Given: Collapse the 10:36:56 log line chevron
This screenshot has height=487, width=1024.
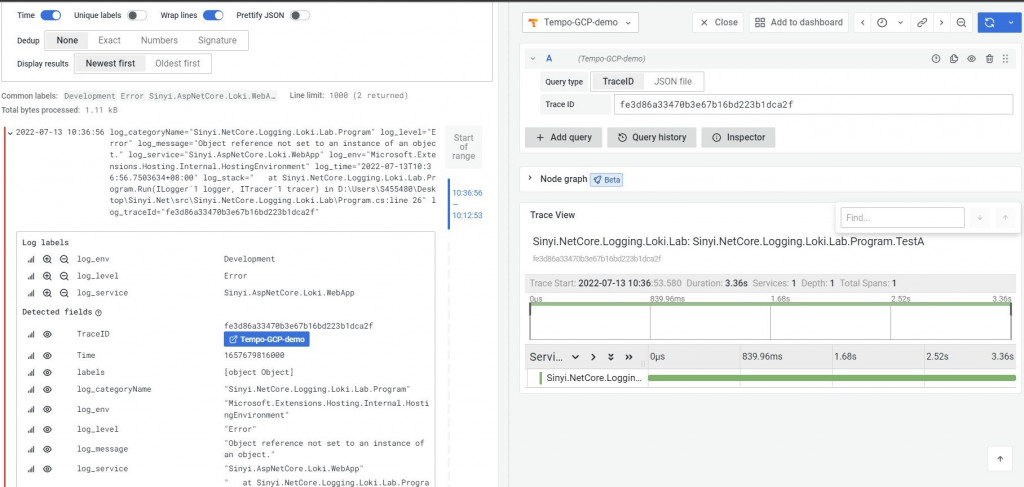Looking at the screenshot, I should point(10,132).
